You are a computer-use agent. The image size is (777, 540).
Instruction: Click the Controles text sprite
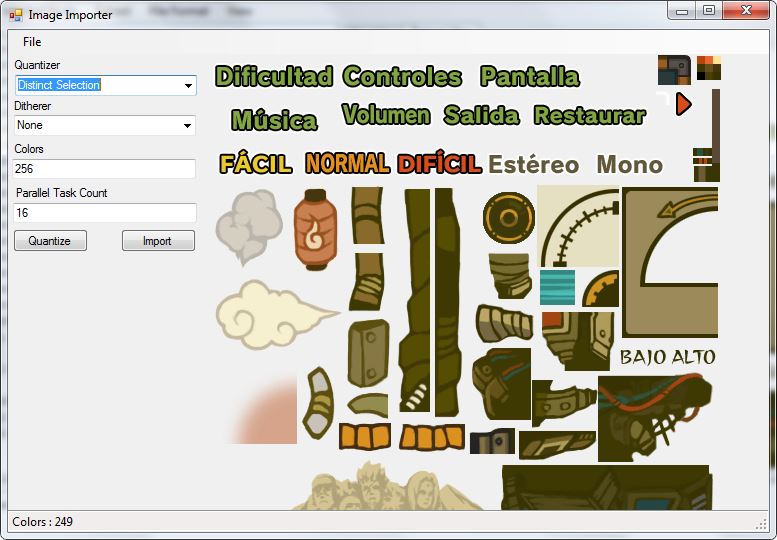pyautogui.click(x=402, y=76)
